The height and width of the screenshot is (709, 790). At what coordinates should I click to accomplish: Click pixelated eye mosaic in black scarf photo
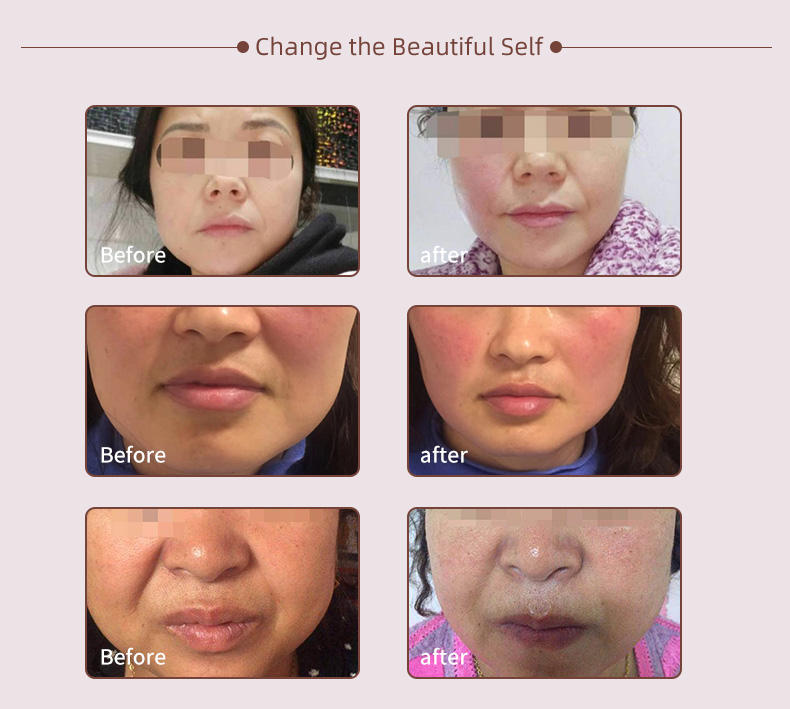tap(225, 158)
